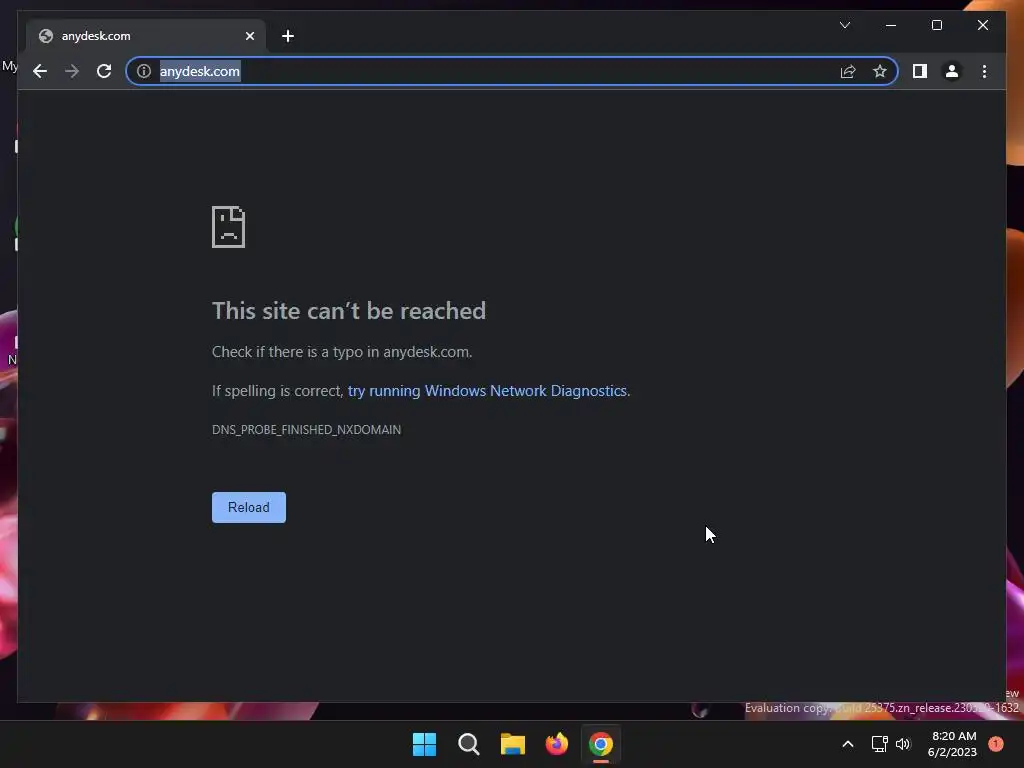Expand the tab search chevron
The width and height of the screenshot is (1024, 768).
click(x=844, y=25)
